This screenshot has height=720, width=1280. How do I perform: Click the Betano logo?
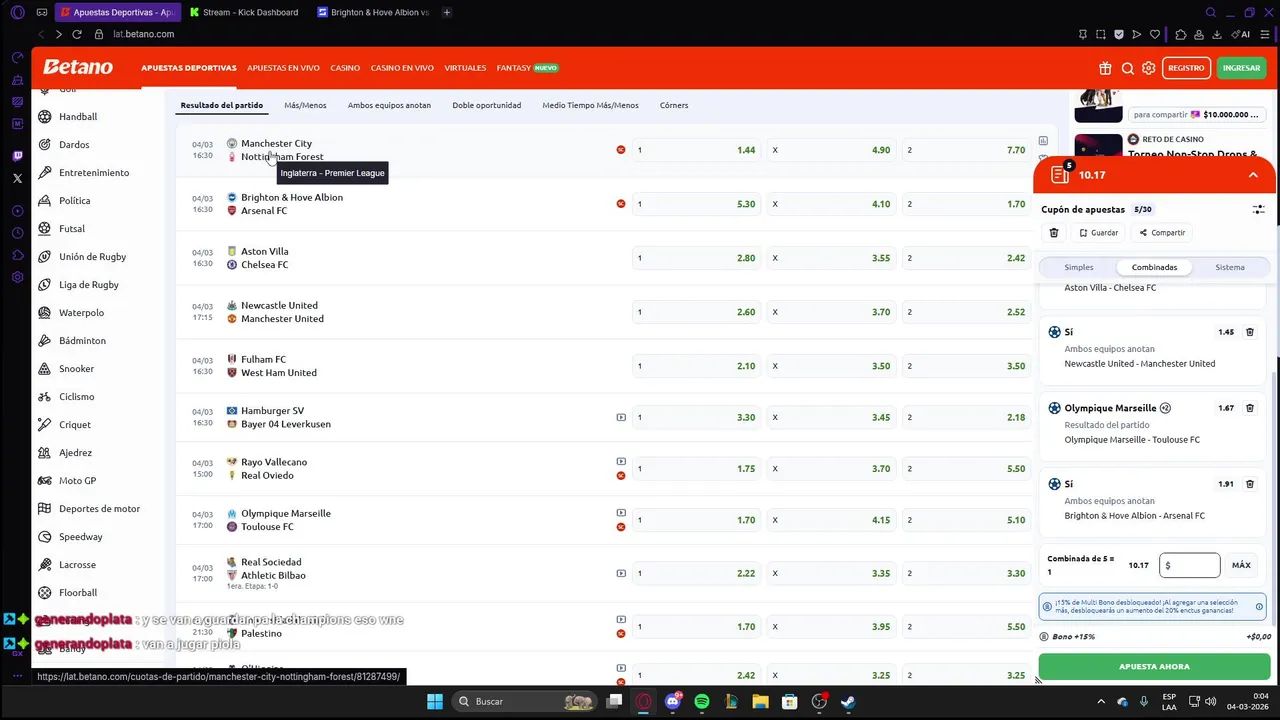[x=78, y=67]
